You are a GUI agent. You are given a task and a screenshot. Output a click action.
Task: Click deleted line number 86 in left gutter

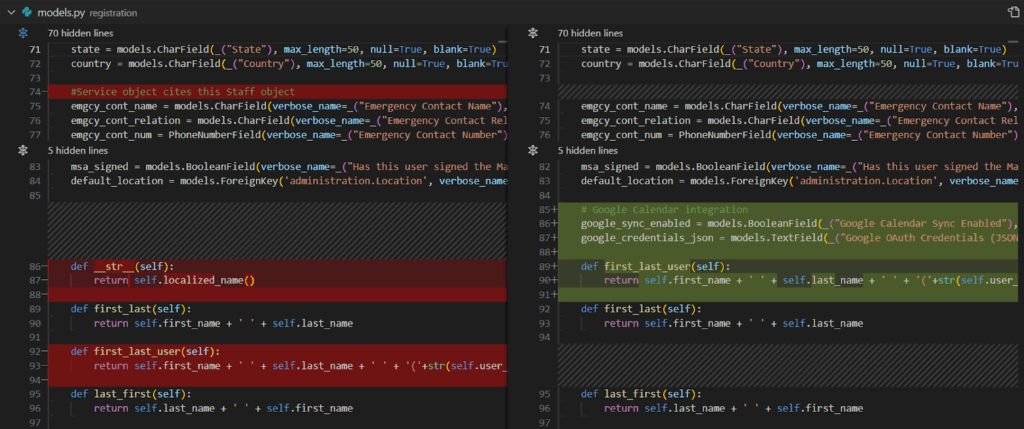(x=32, y=266)
